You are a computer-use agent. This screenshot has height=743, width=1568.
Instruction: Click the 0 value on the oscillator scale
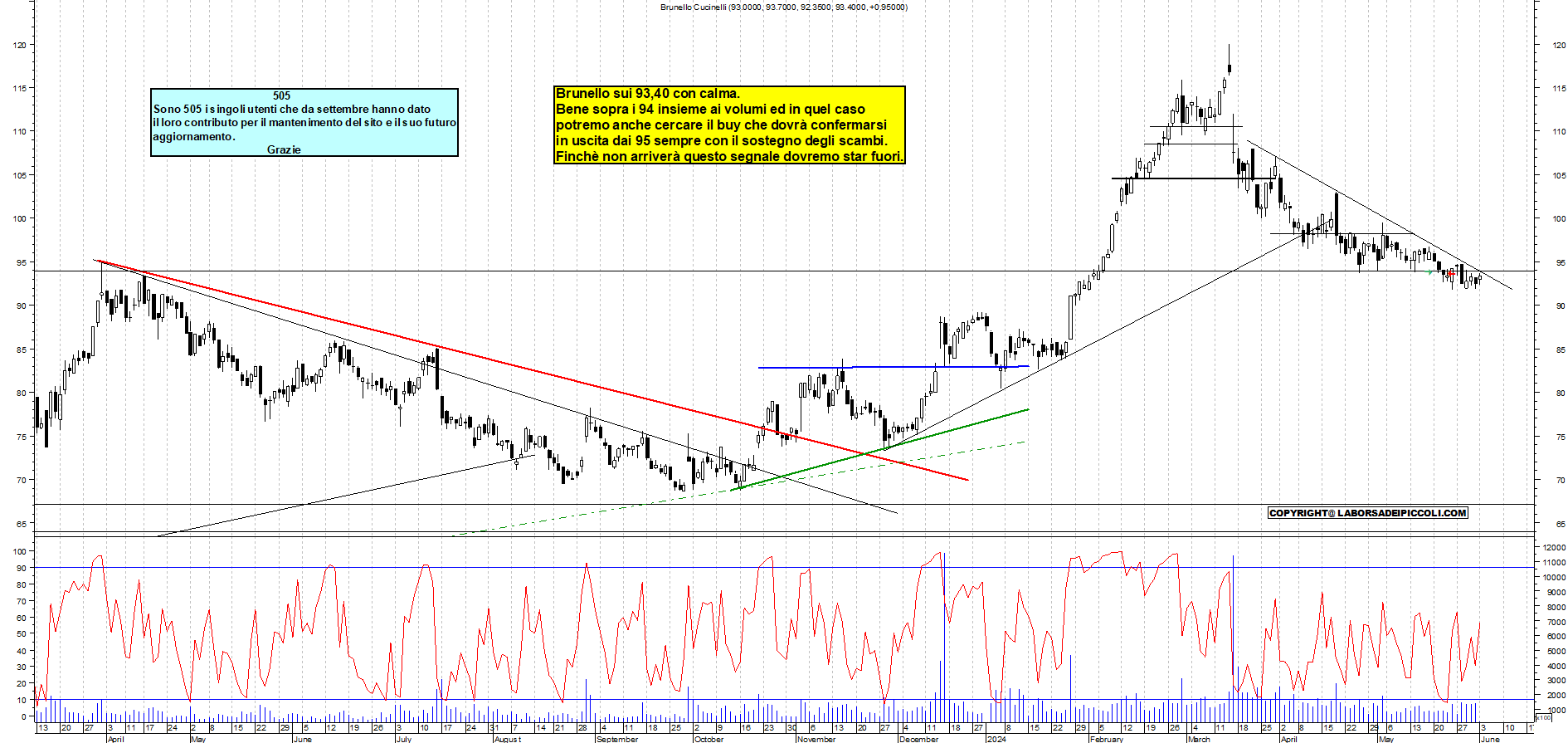tap(24, 716)
